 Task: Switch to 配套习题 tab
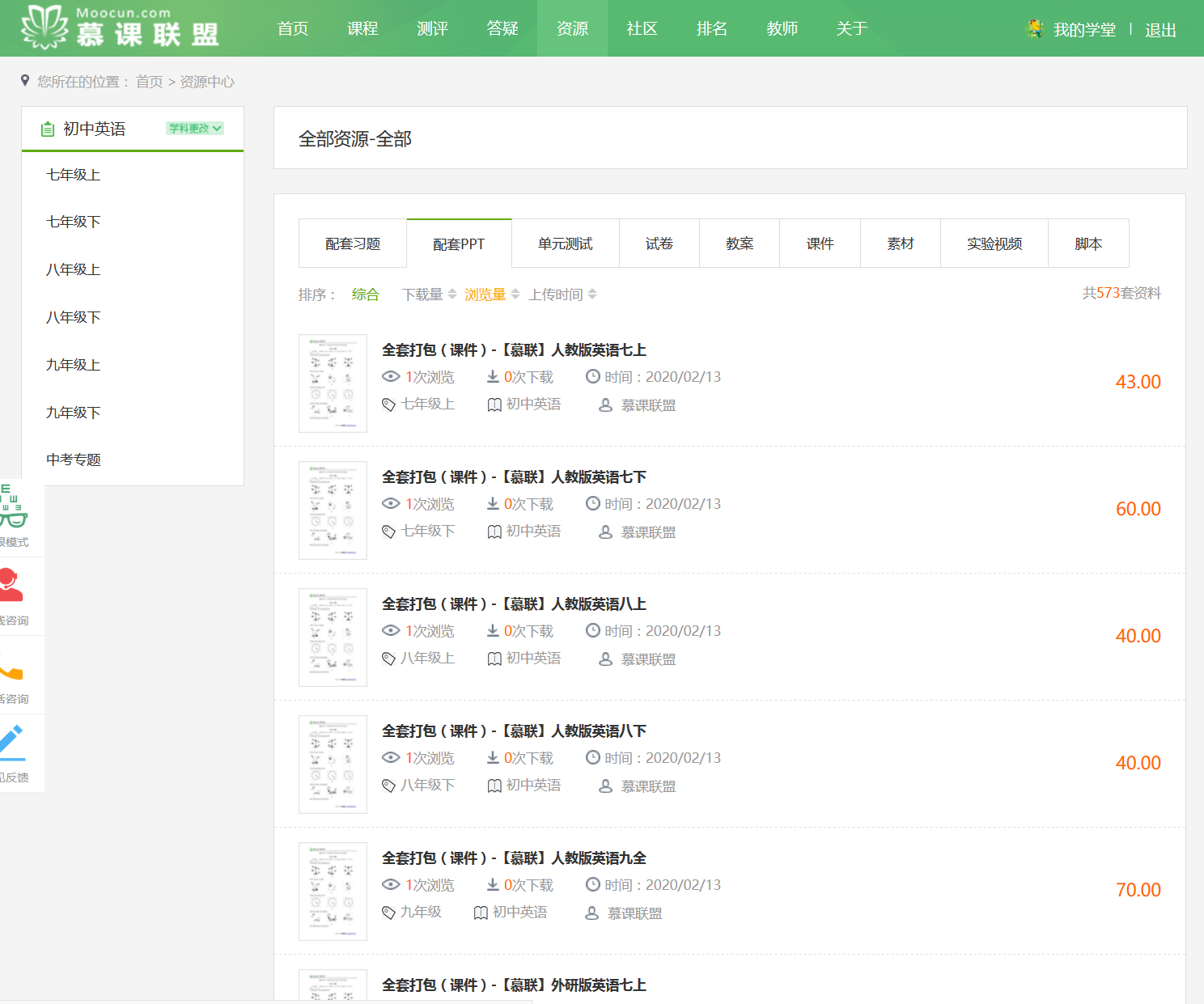coord(353,244)
